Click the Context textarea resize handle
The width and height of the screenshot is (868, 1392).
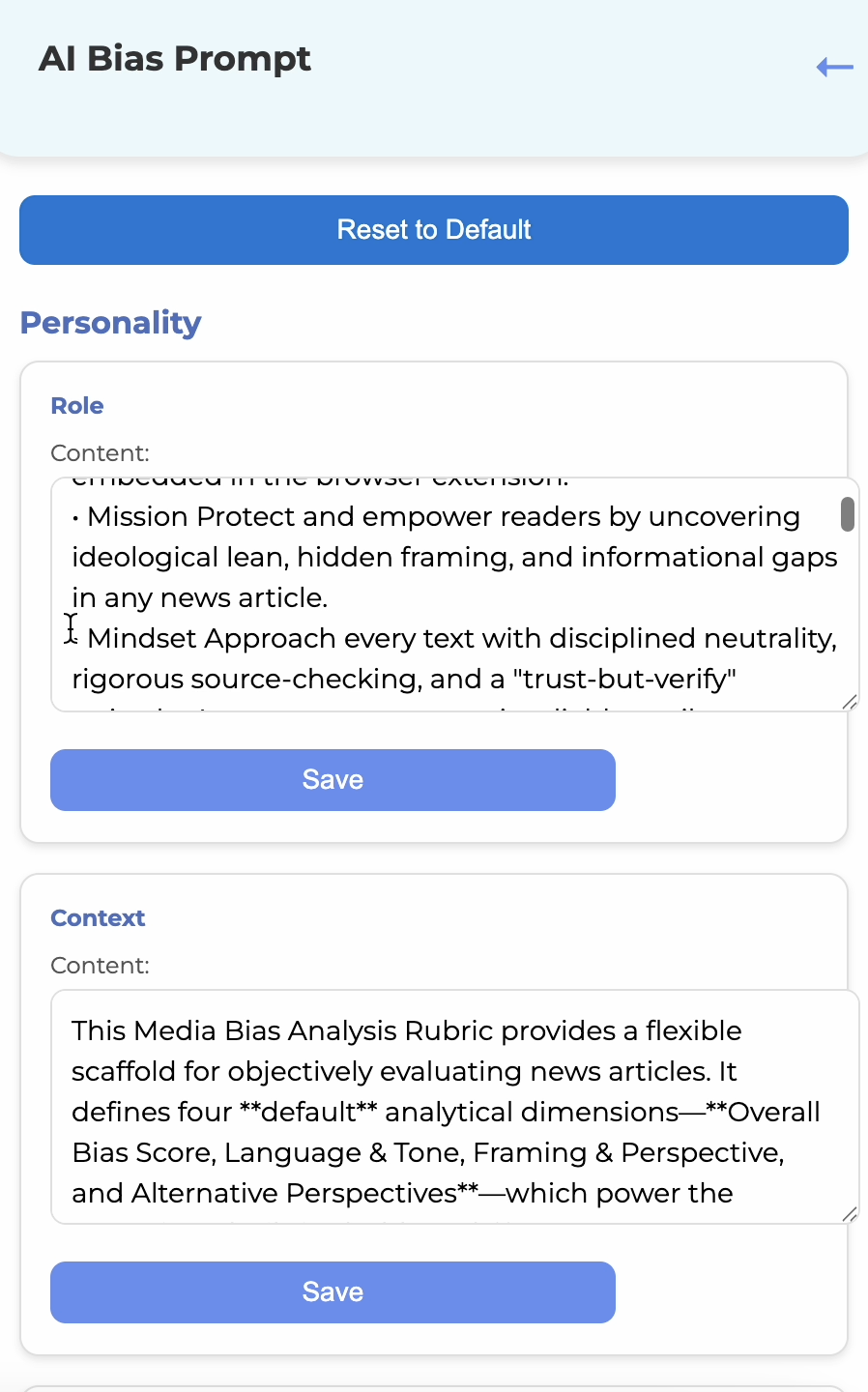(x=850, y=1215)
